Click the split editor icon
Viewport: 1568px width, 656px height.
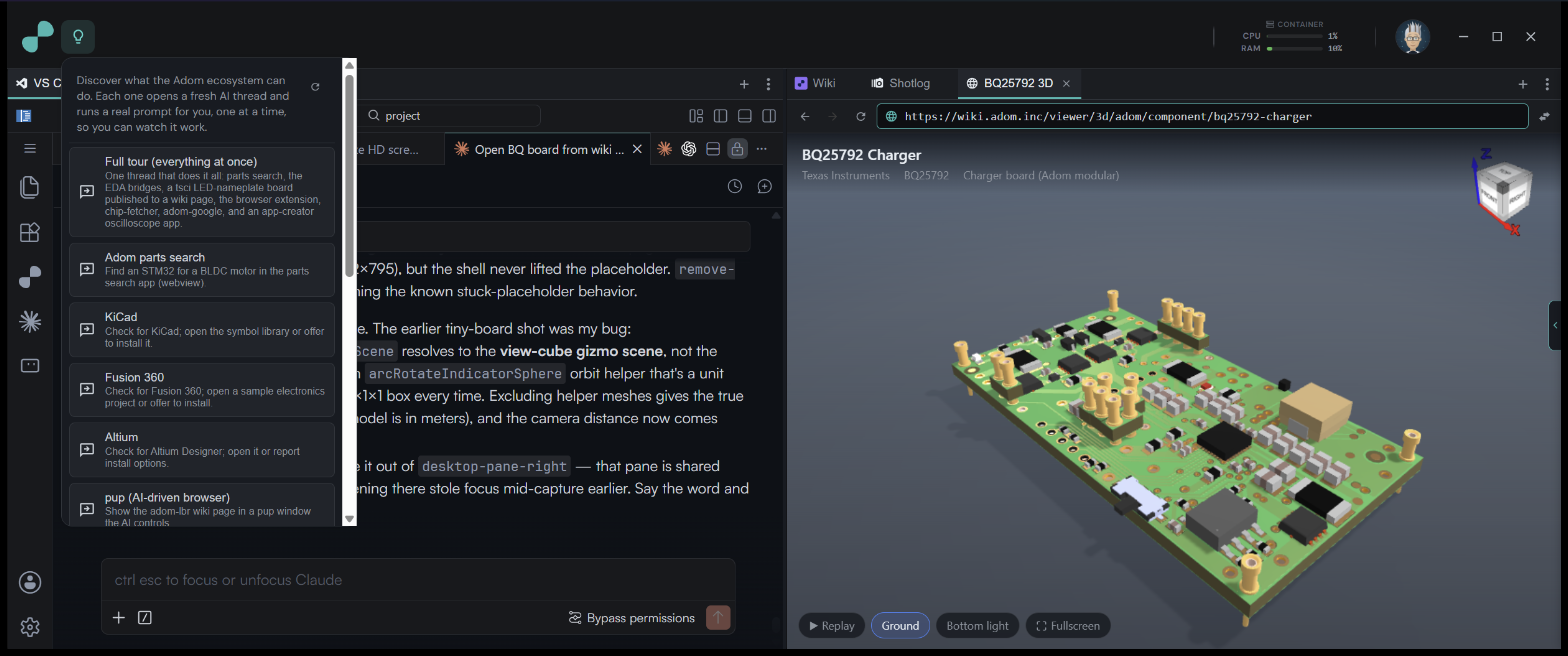[713, 149]
